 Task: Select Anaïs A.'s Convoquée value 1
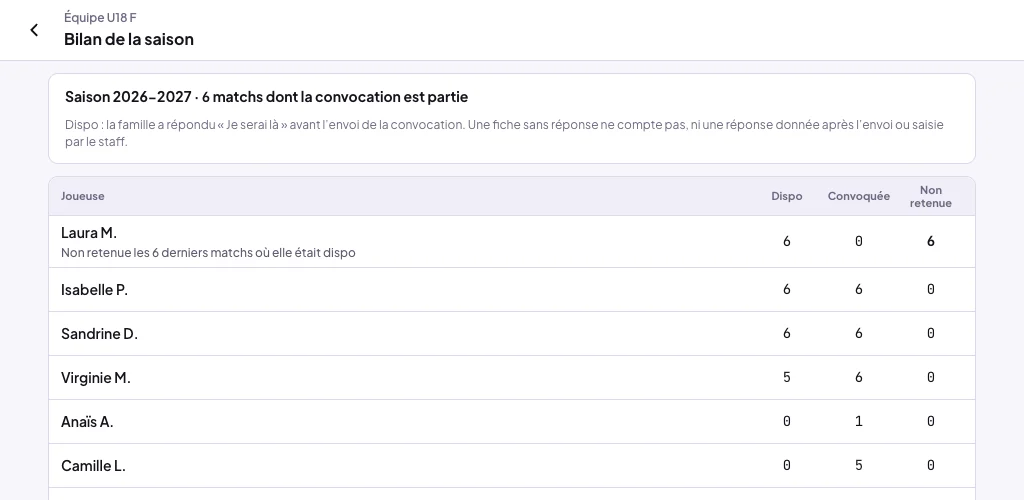(x=858, y=422)
